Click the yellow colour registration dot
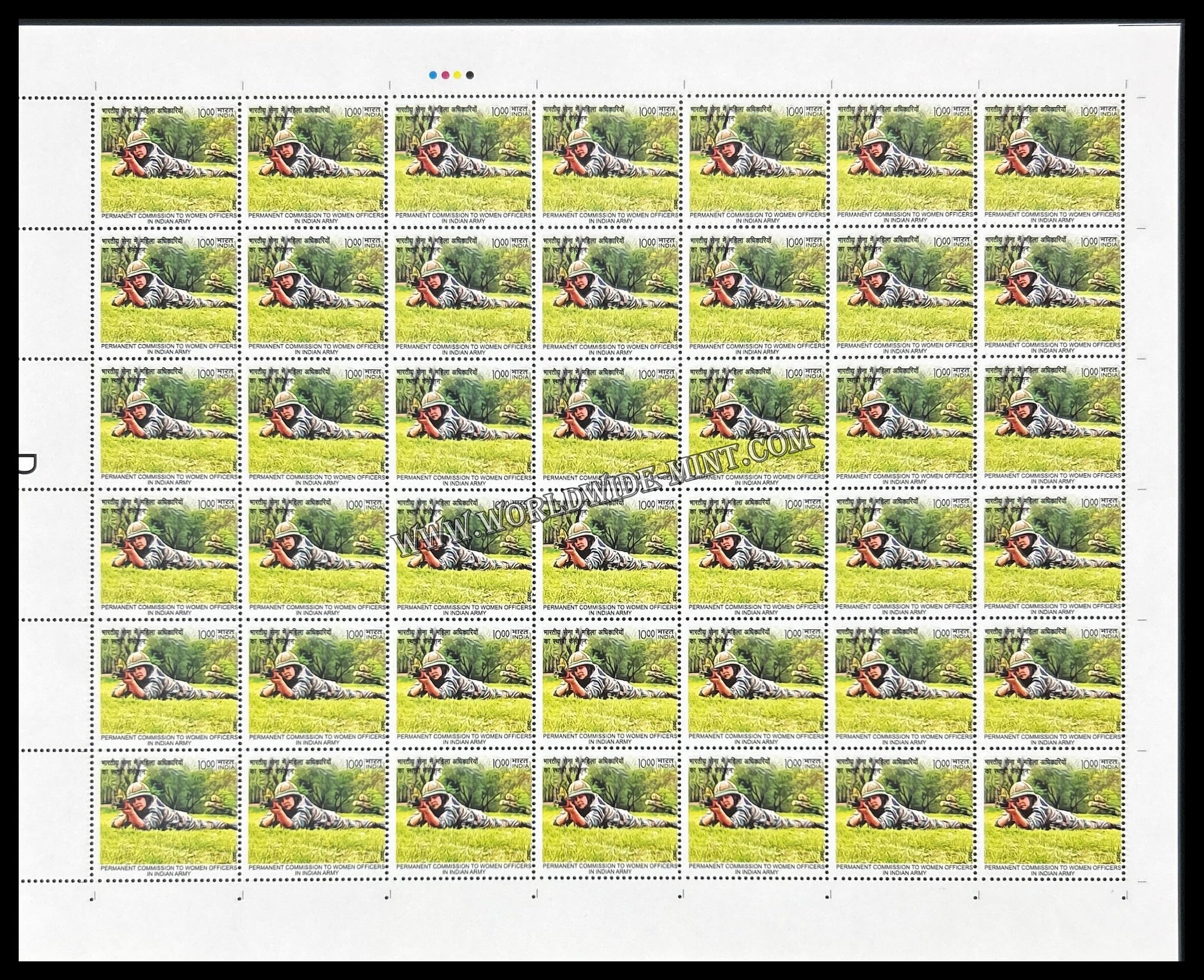Image resolution: width=1204 pixels, height=980 pixels. click(457, 75)
